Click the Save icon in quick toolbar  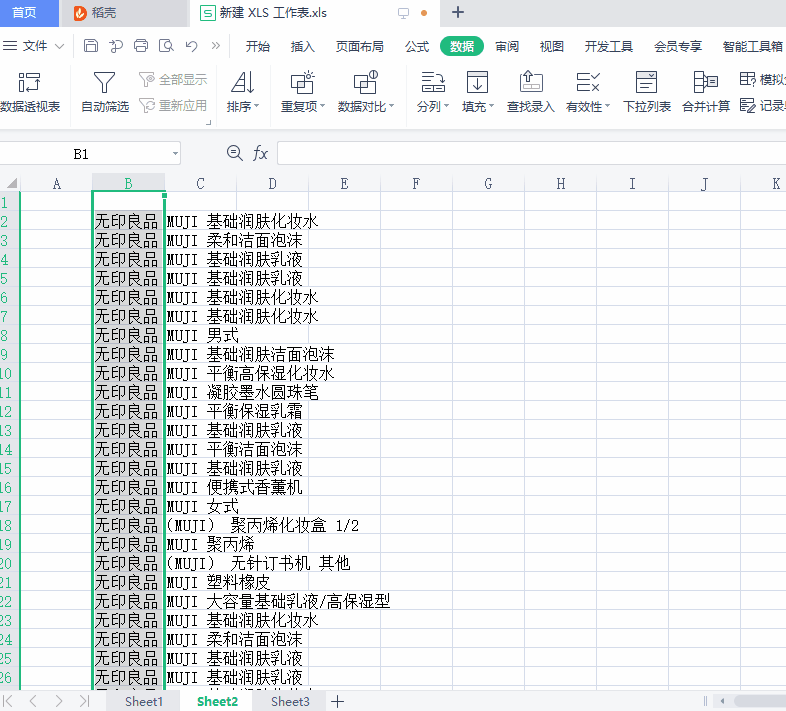point(91,46)
